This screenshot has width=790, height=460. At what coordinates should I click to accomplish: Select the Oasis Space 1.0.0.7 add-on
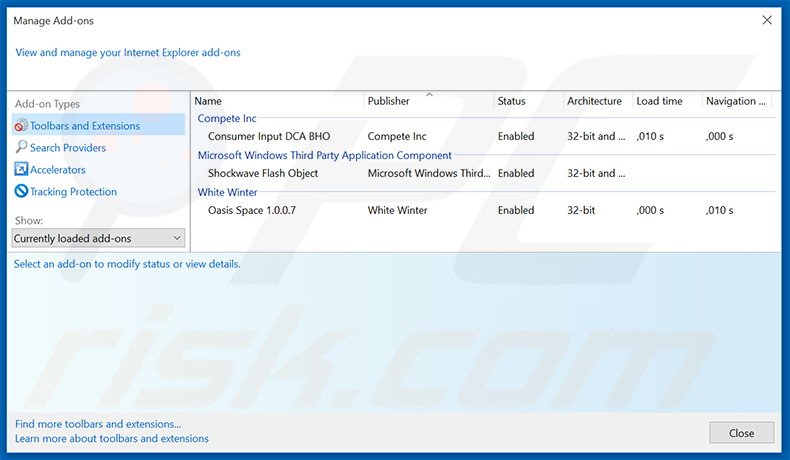[251, 210]
